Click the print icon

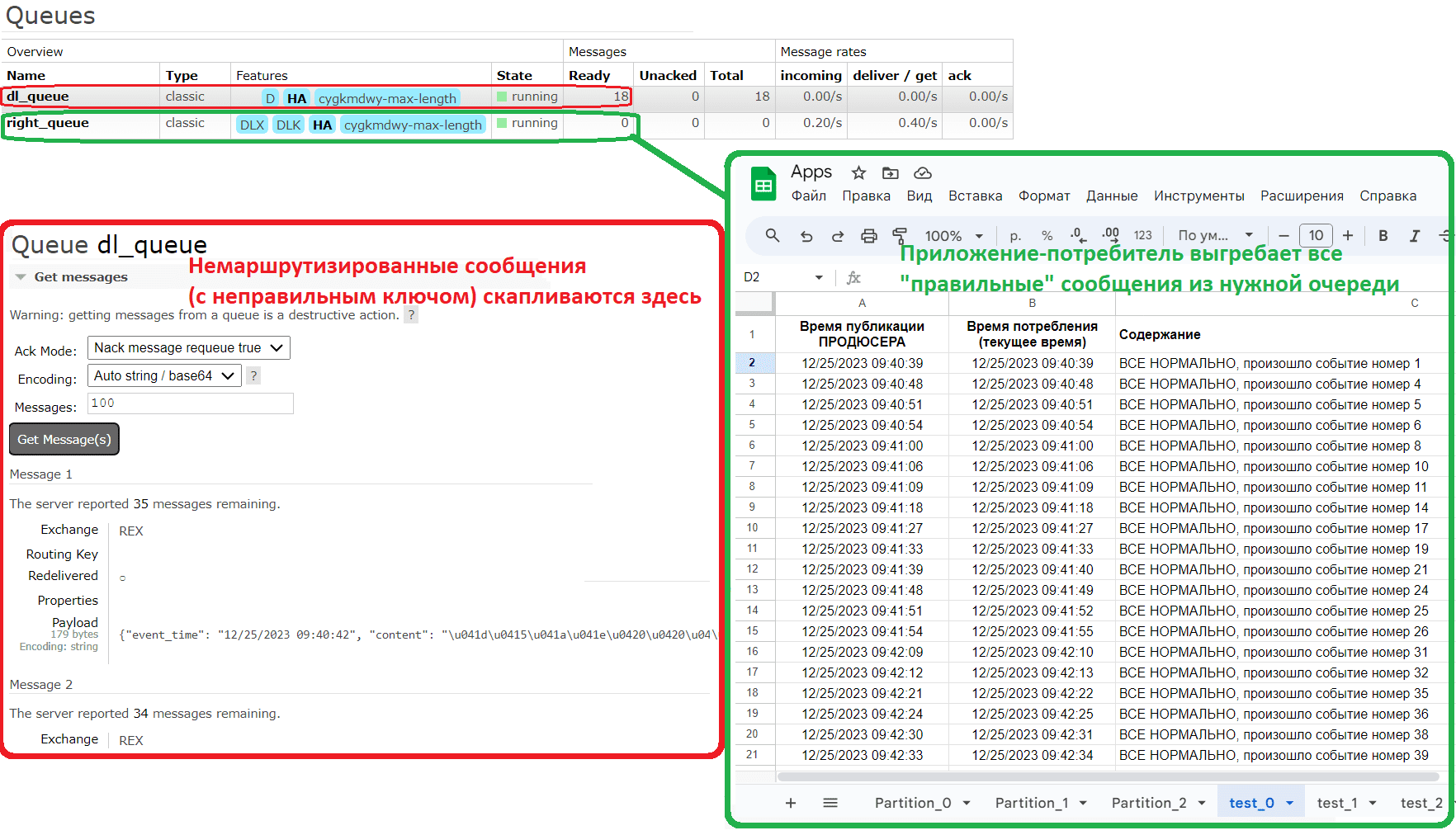tap(869, 236)
